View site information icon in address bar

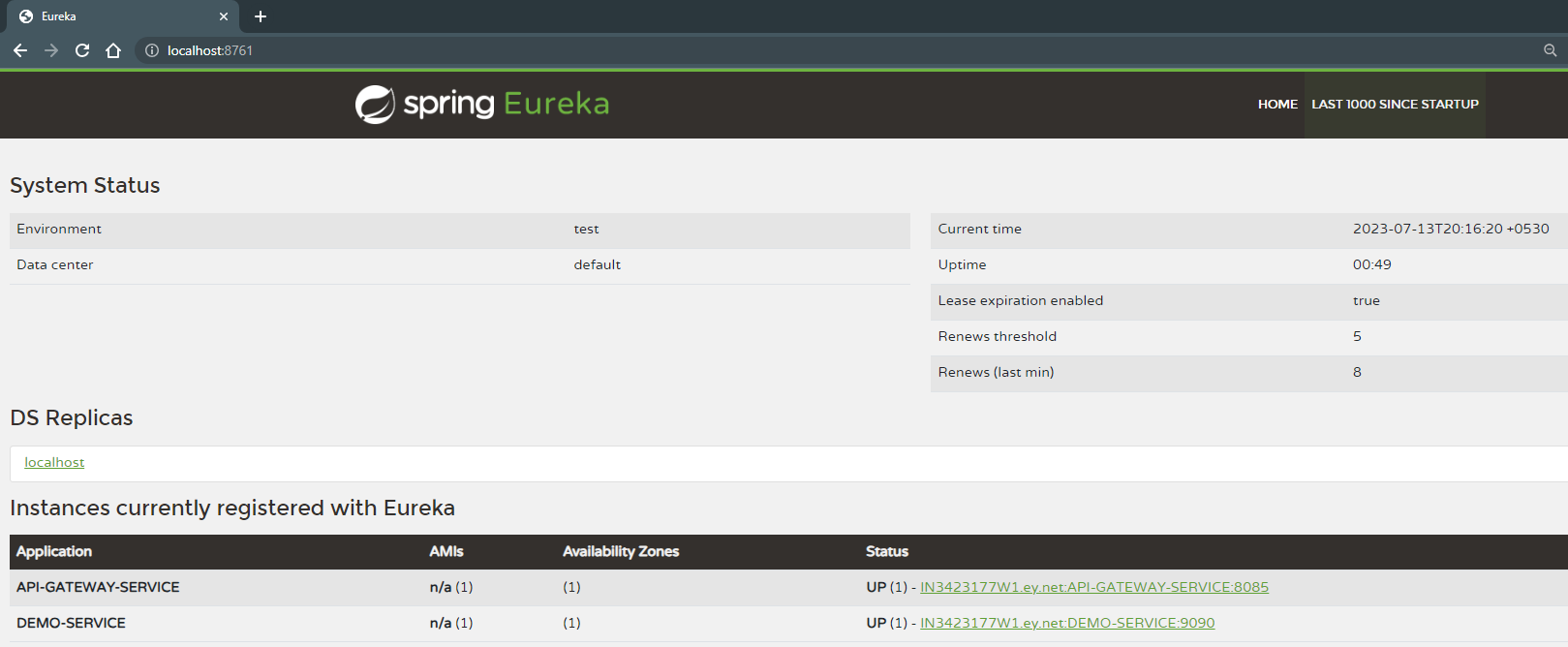pyautogui.click(x=152, y=50)
